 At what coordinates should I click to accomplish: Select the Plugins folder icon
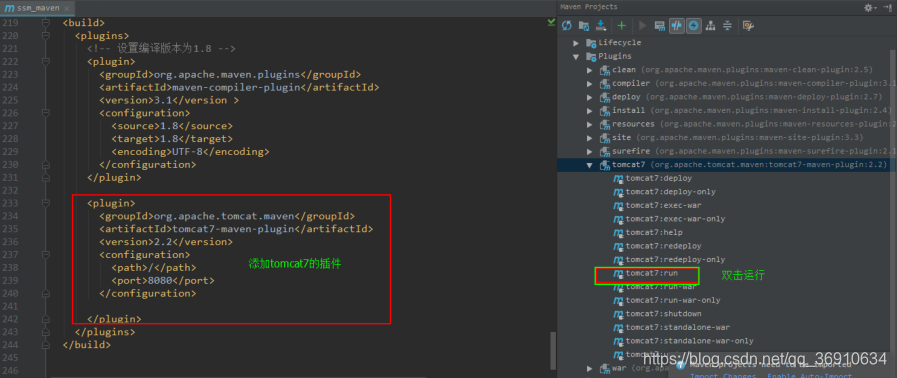591,57
